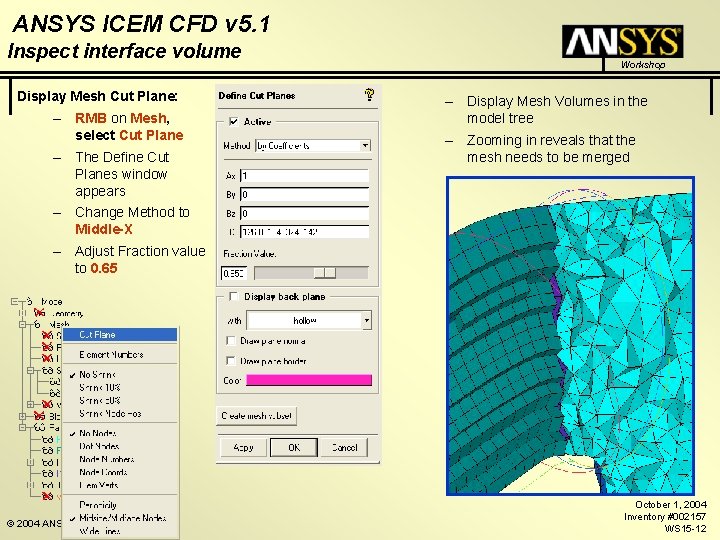Click the Cancel button
Screen dimensions: 720x540
pyautogui.click(x=344, y=447)
